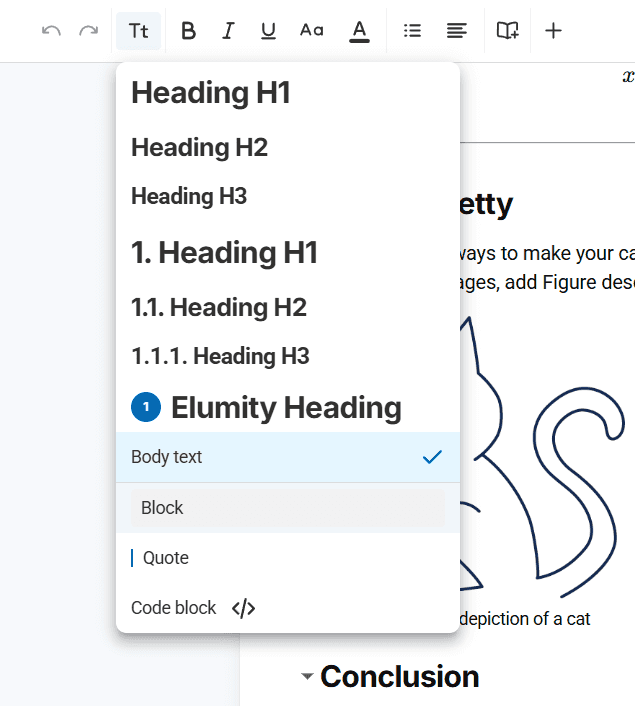Click the plus insert icon

pyautogui.click(x=553, y=31)
